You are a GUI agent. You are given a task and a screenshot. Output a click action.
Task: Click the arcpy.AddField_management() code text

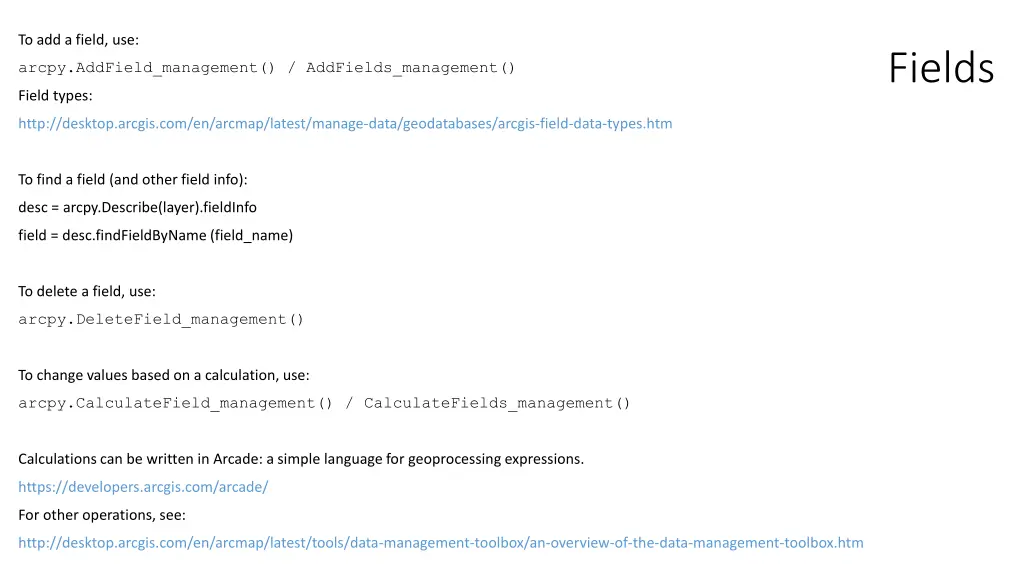pos(147,68)
